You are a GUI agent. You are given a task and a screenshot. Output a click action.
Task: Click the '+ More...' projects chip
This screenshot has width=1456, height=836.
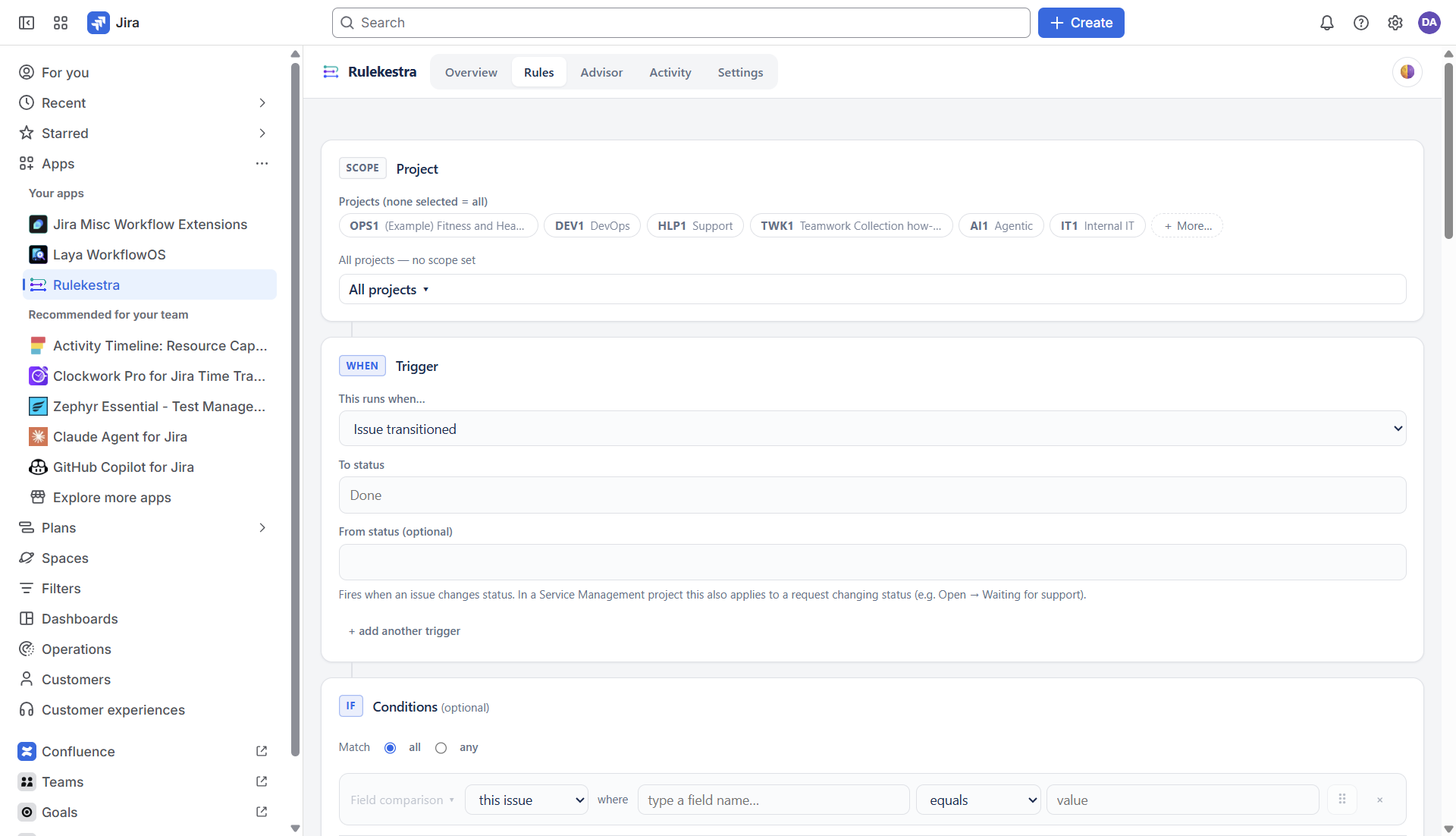(1188, 226)
